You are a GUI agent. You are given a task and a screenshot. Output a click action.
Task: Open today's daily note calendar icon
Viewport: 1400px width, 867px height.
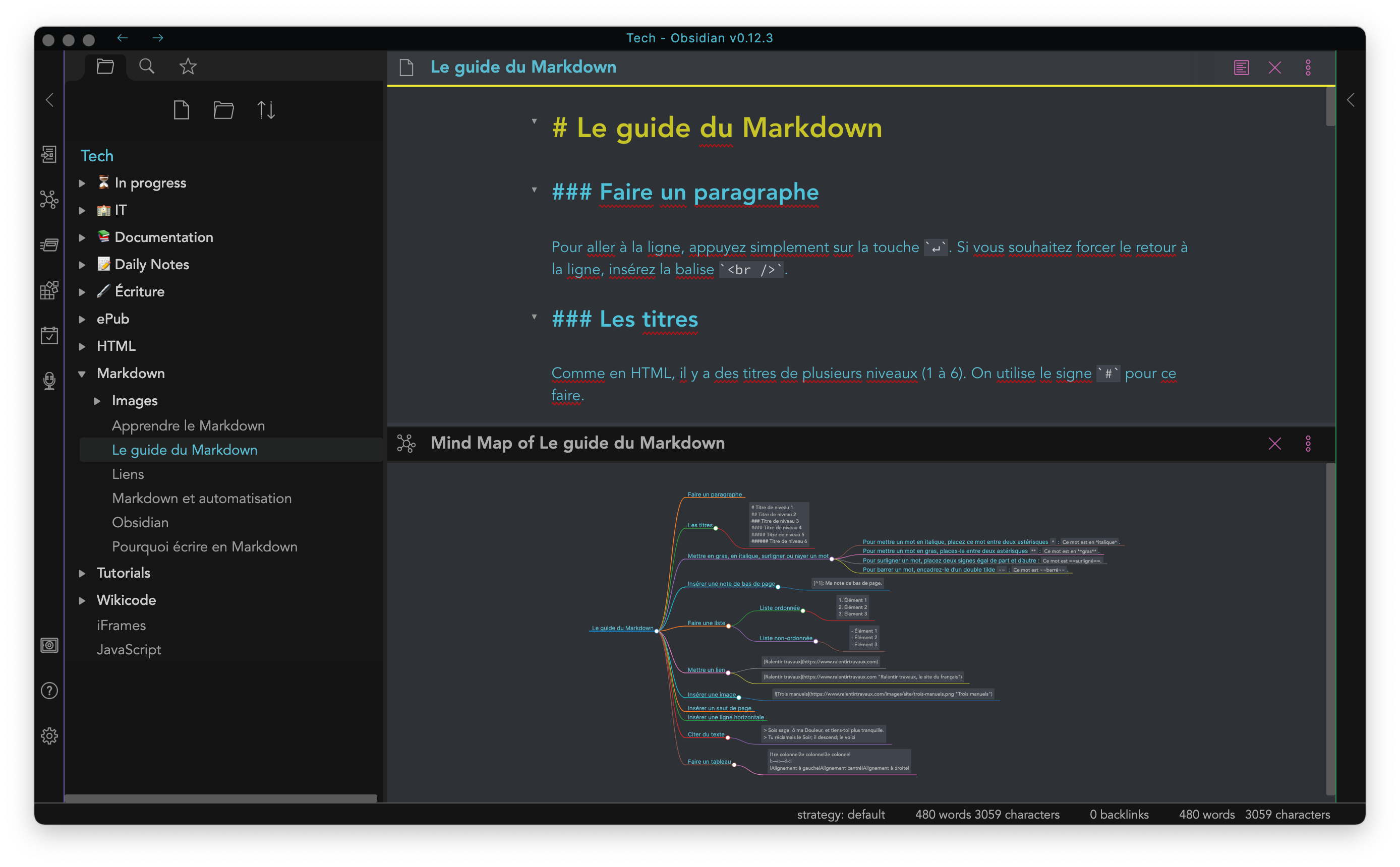(49, 335)
